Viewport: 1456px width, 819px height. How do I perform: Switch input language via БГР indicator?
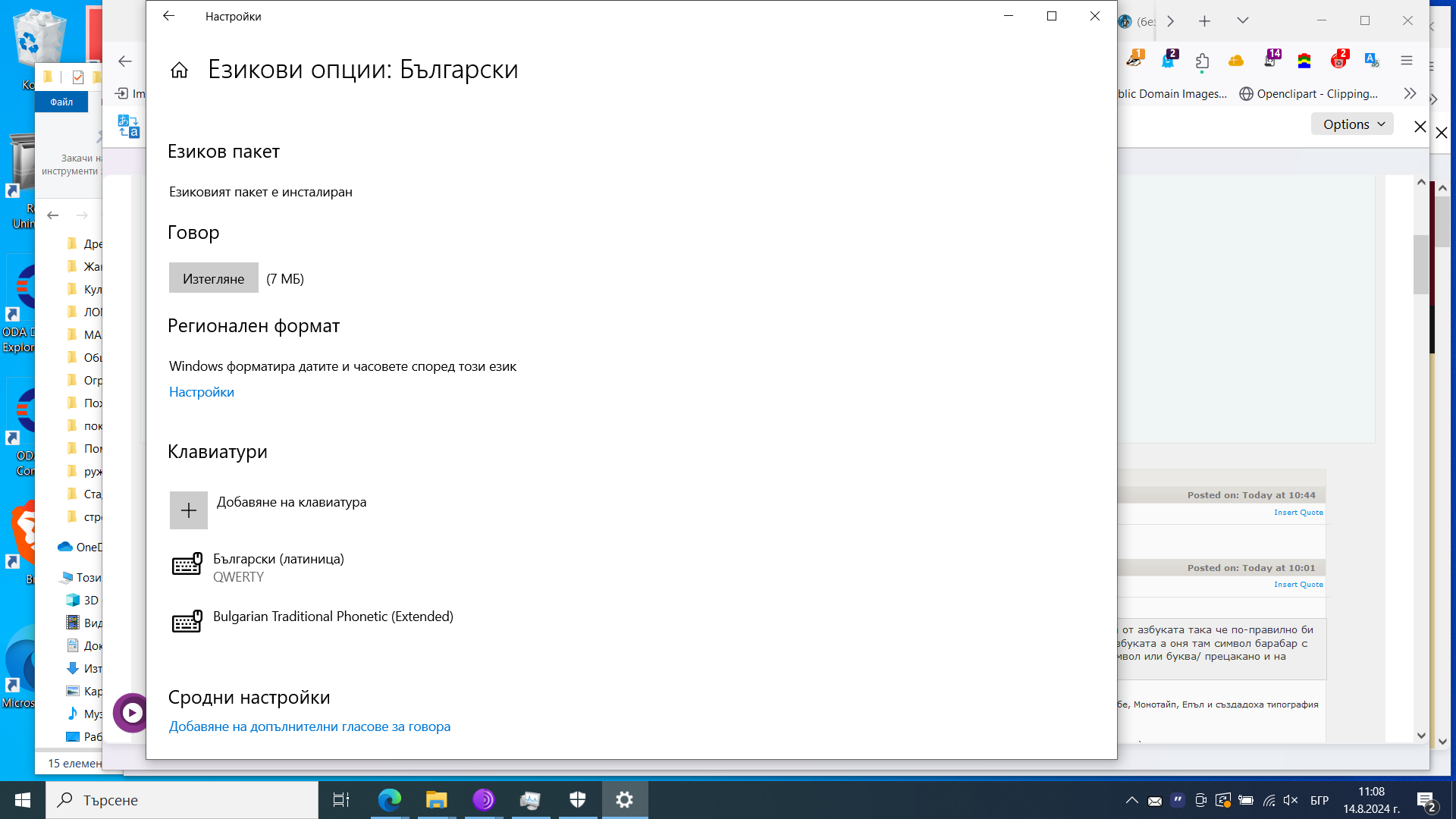pyautogui.click(x=1319, y=800)
